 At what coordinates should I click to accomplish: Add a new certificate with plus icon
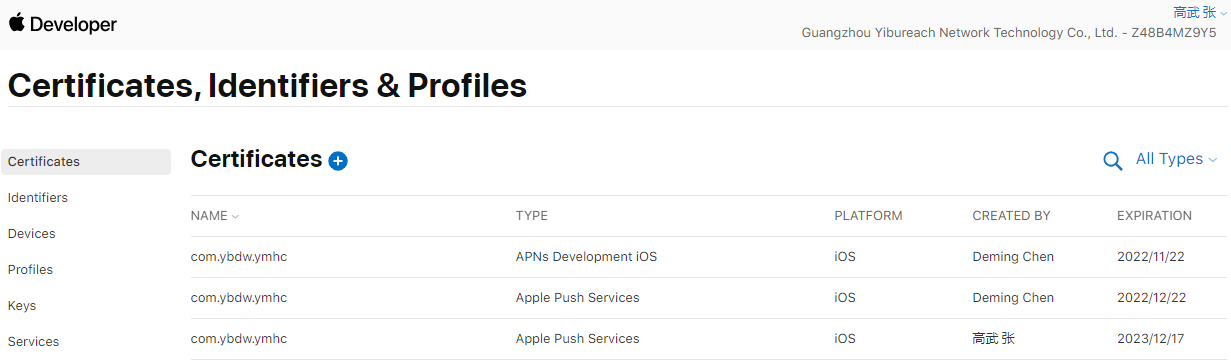pyautogui.click(x=338, y=161)
